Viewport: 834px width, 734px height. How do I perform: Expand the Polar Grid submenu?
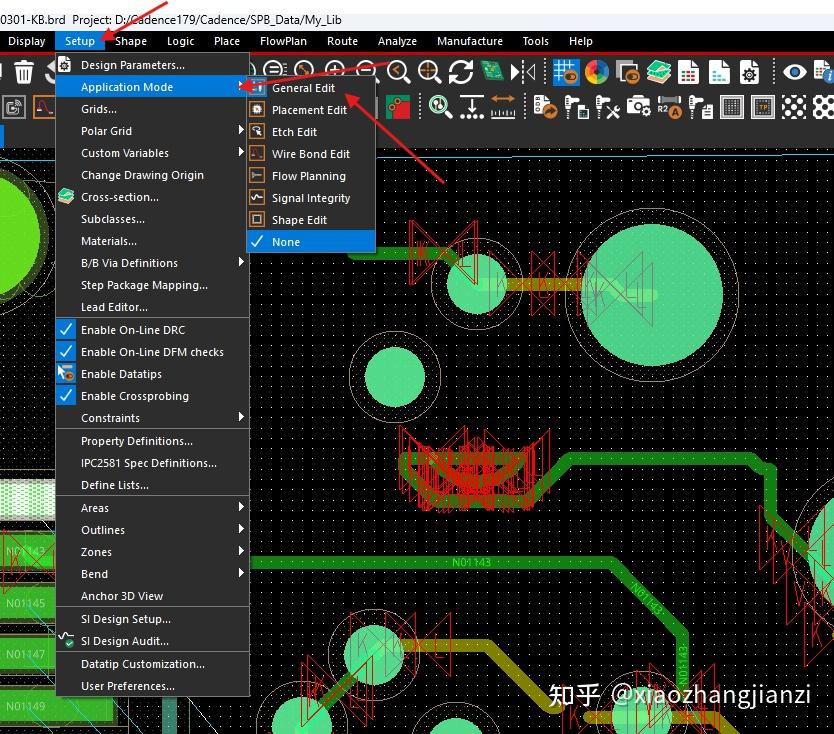tap(152, 131)
